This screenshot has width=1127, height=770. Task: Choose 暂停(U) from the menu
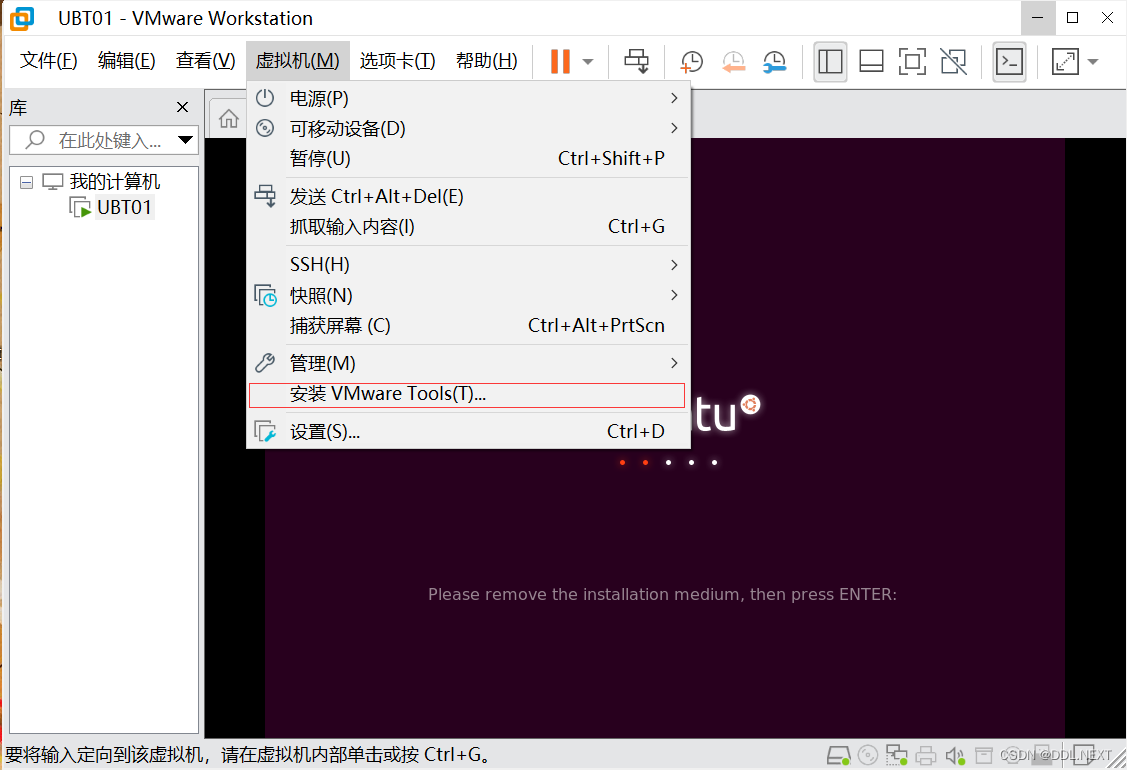(x=469, y=158)
